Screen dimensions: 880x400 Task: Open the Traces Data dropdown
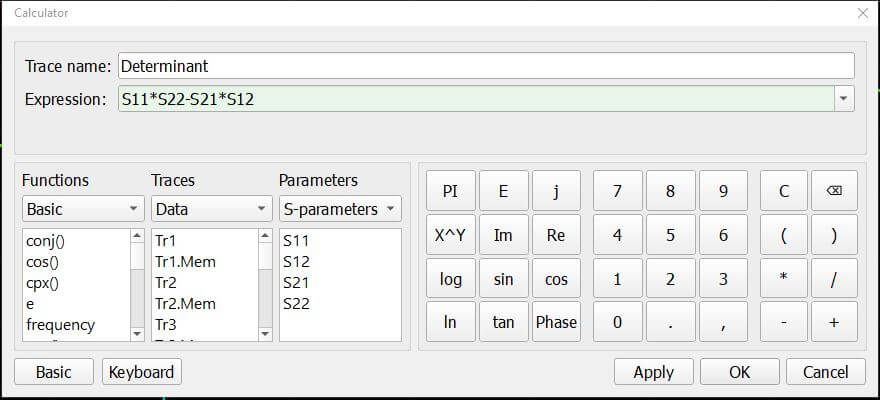point(212,209)
